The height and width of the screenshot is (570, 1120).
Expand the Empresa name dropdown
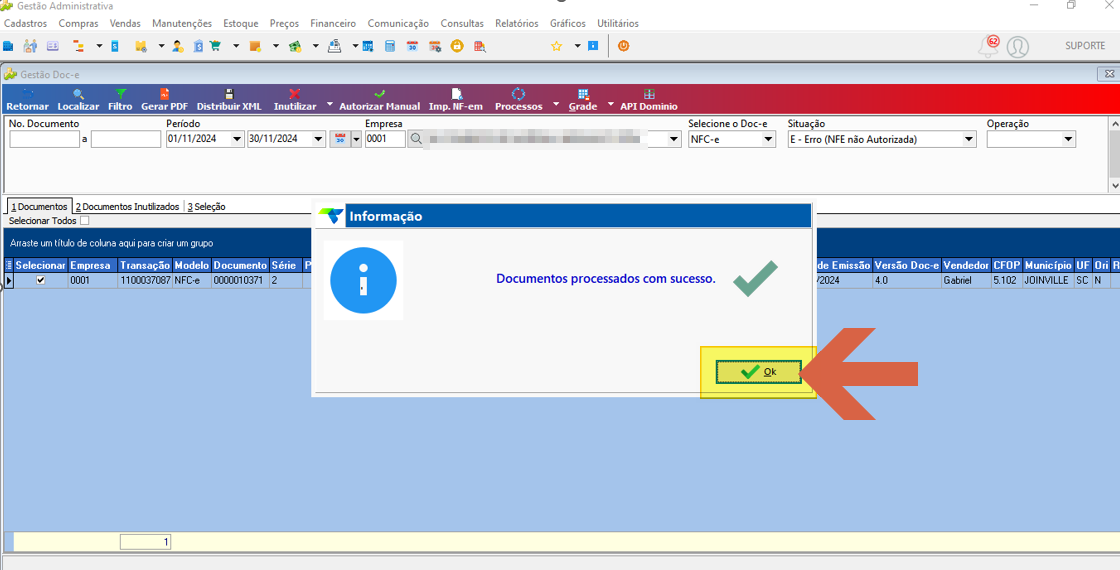pyautogui.click(x=674, y=140)
